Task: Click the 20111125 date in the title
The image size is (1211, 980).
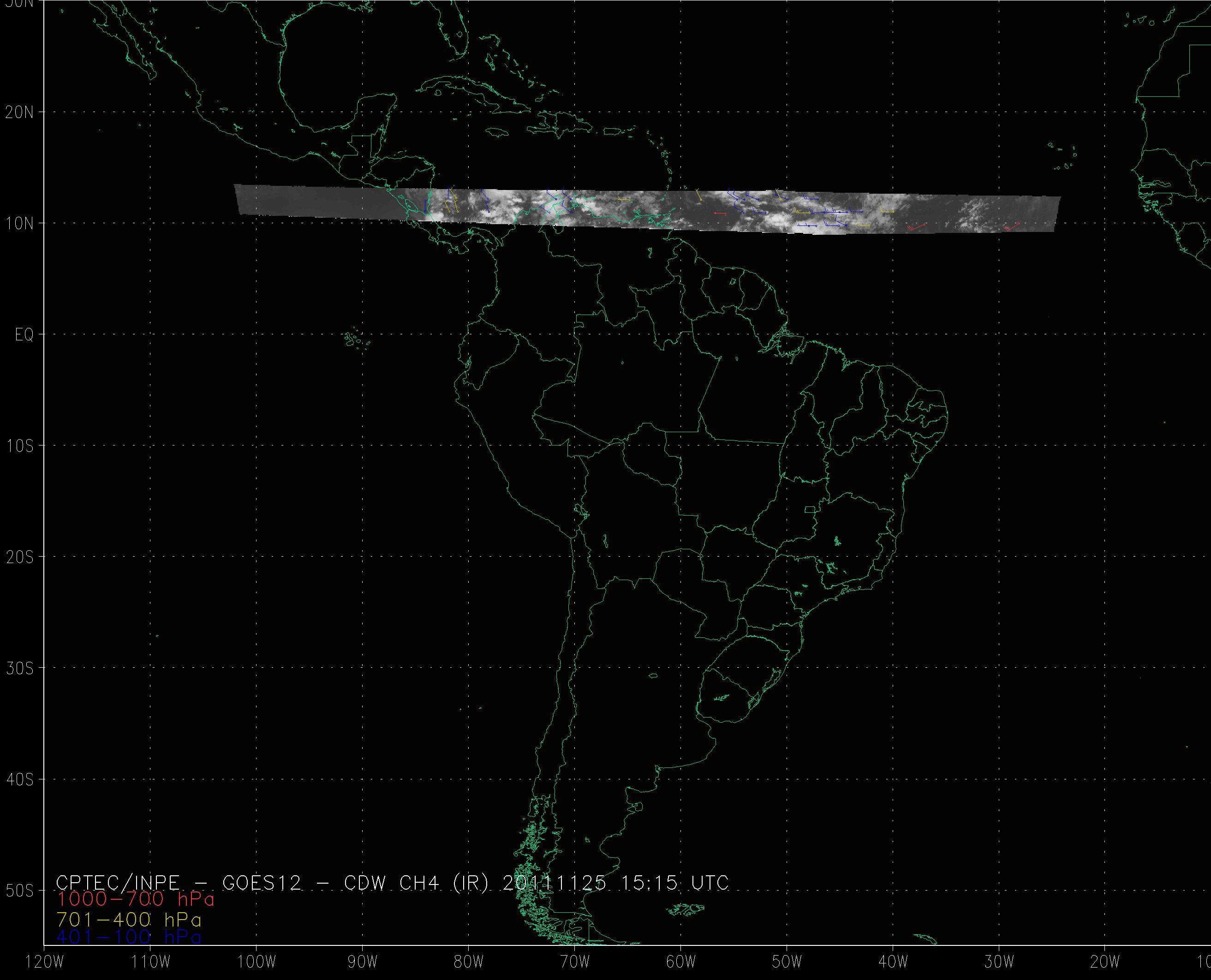Action: 554,882
